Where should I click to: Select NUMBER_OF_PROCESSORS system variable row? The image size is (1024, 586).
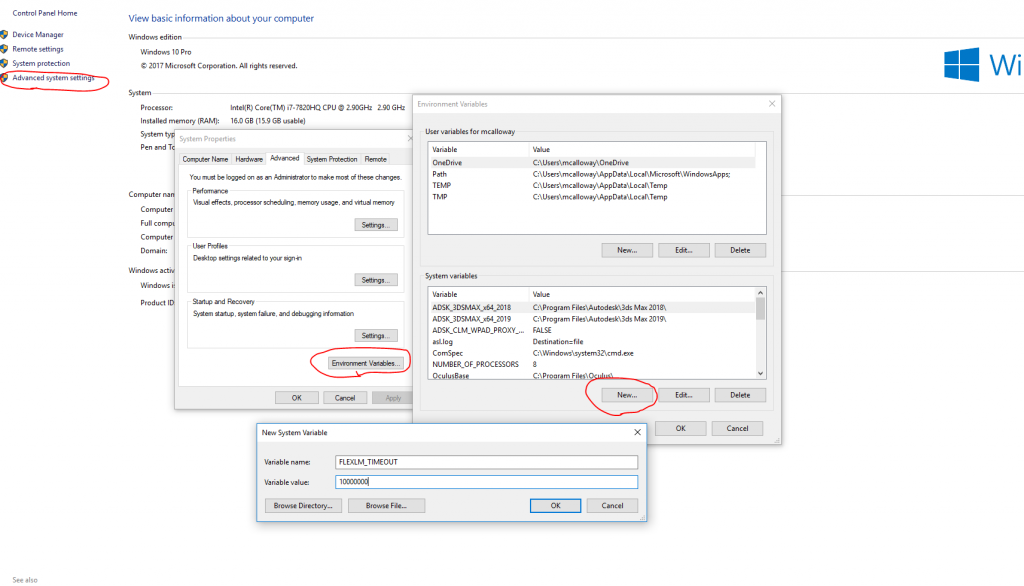[592, 365]
